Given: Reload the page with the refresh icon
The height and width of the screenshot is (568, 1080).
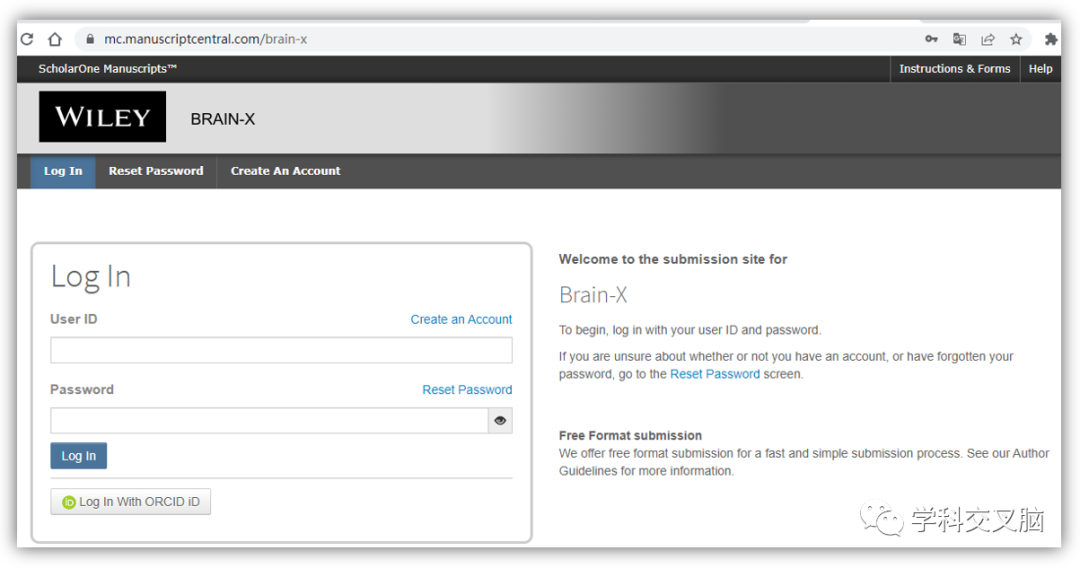Looking at the screenshot, I should [x=27, y=39].
